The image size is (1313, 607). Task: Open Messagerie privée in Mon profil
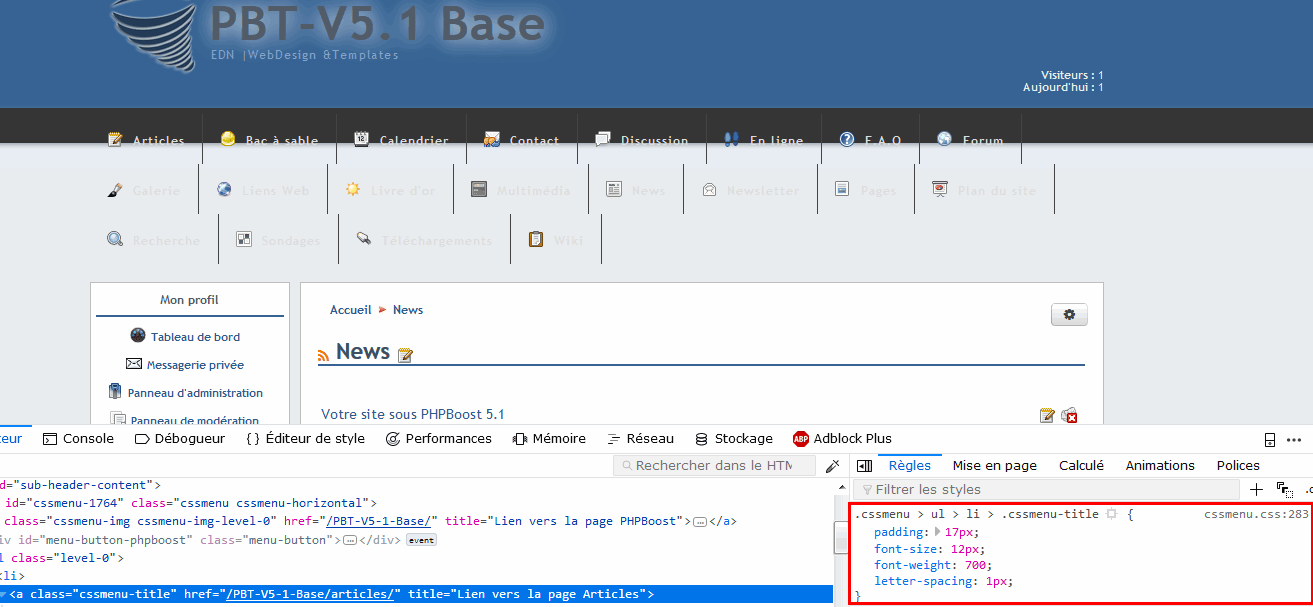click(195, 365)
